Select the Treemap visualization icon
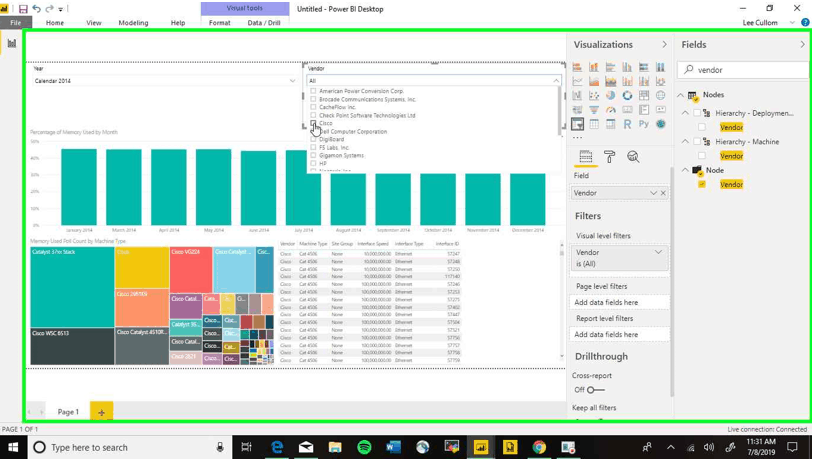The width and height of the screenshot is (814, 460). (644, 96)
